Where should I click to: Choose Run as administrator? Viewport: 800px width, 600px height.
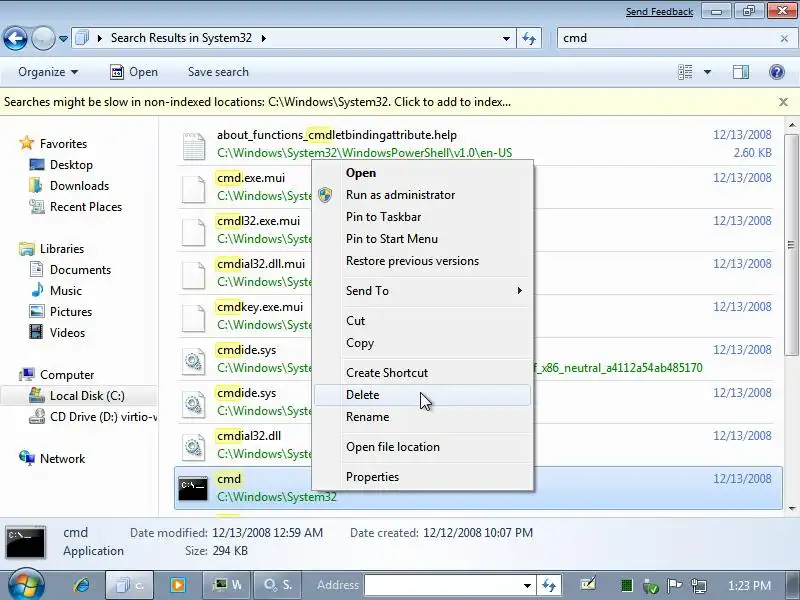[x=422, y=195]
